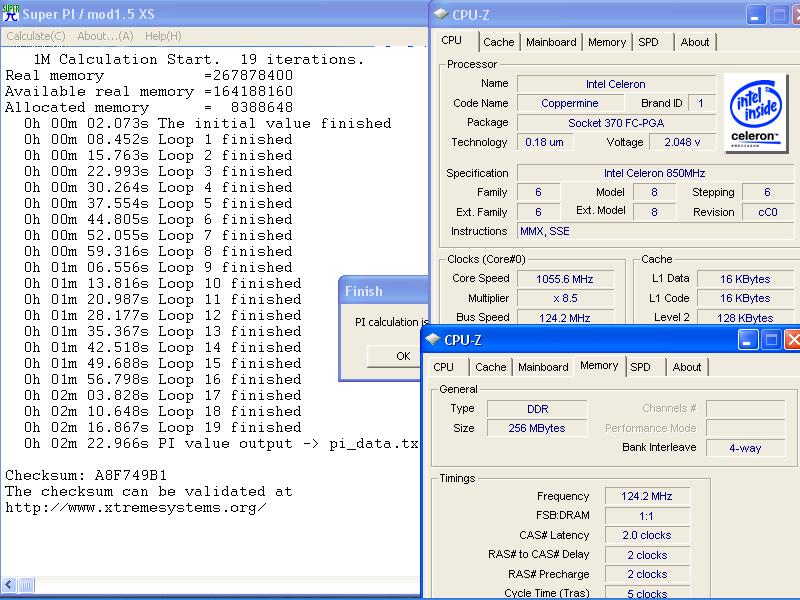Click the 'http://www.xtremesystems.org/' text
The height and width of the screenshot is (600, 800).
136,508
